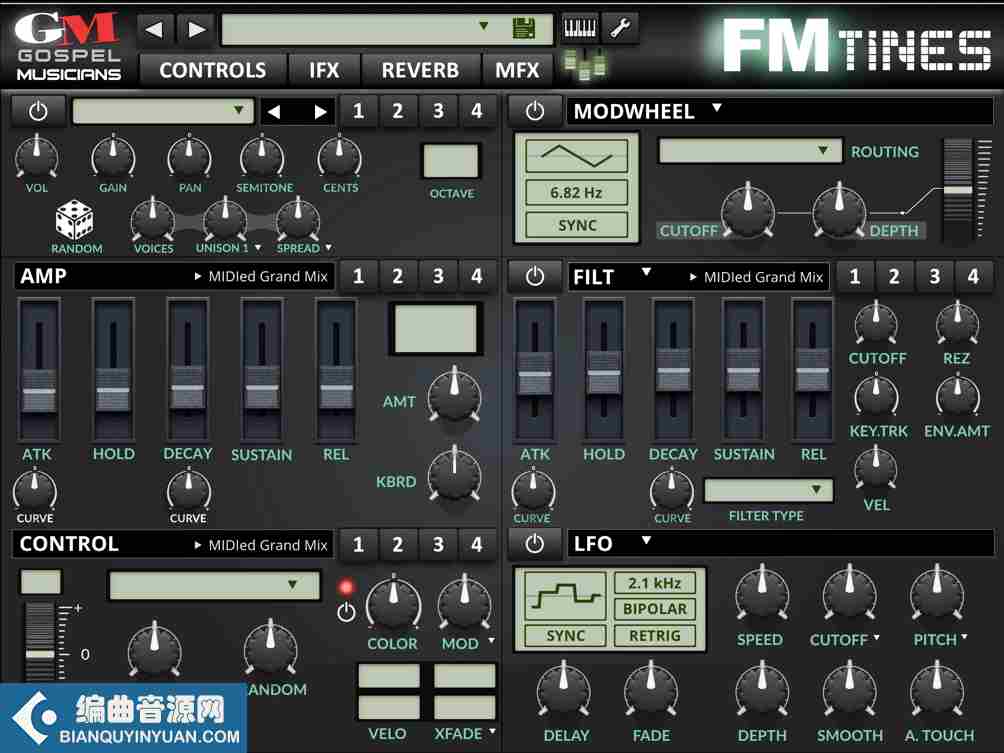Click the VOICES knob
Screen dimensions: 1004x753
click(x=153, y=219)
